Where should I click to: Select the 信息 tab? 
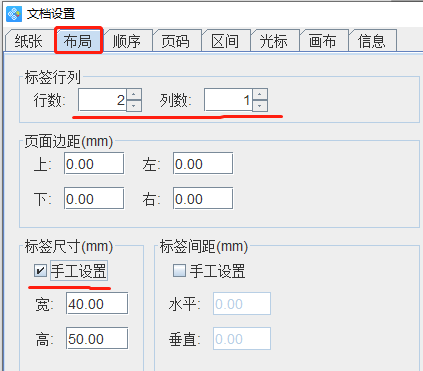[372, 41]
